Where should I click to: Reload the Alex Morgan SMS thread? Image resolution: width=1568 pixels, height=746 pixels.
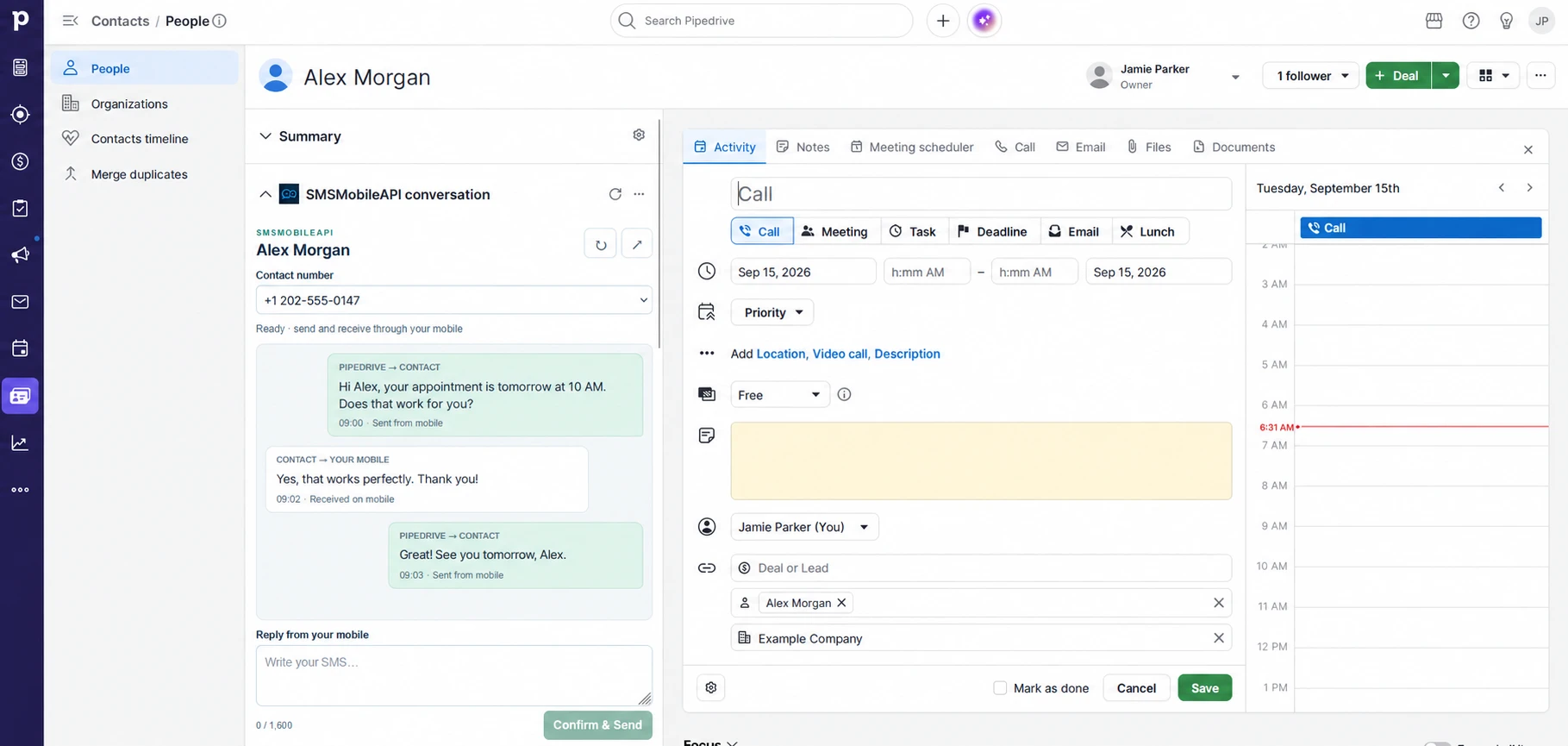(601, 244)
